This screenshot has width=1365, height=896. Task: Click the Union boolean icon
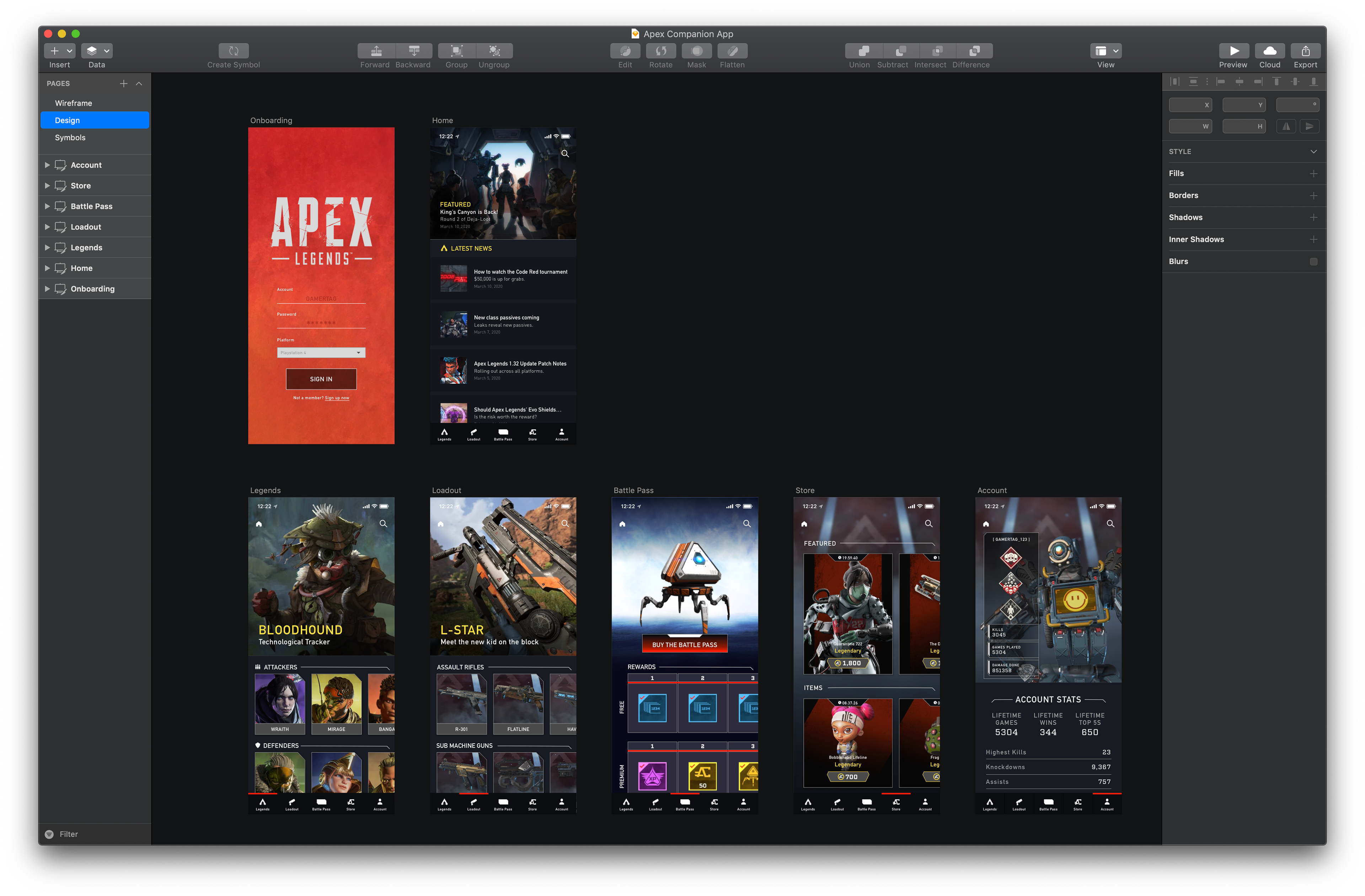coord(863,51)
